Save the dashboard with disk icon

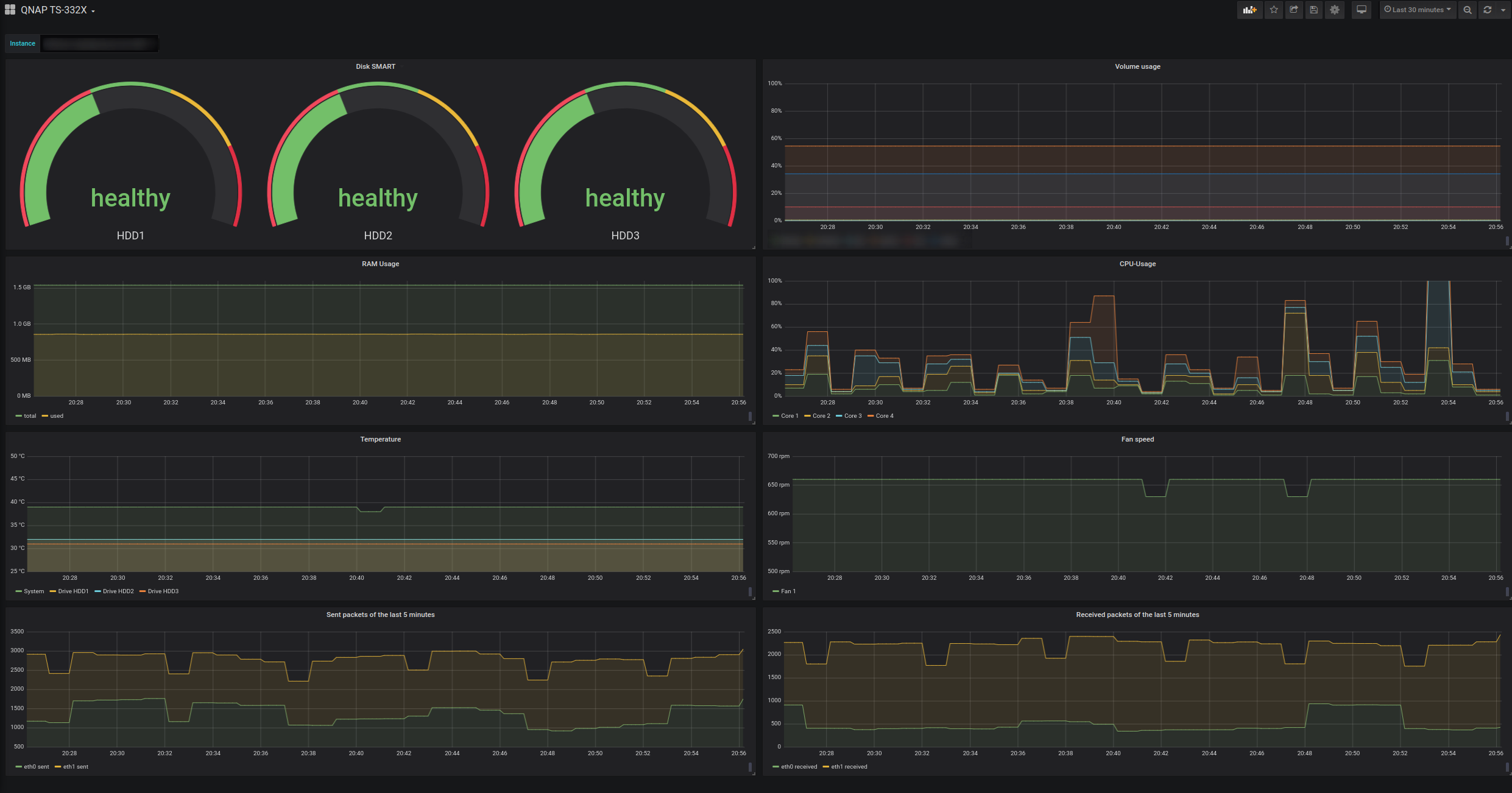(x=1314, y=10)
